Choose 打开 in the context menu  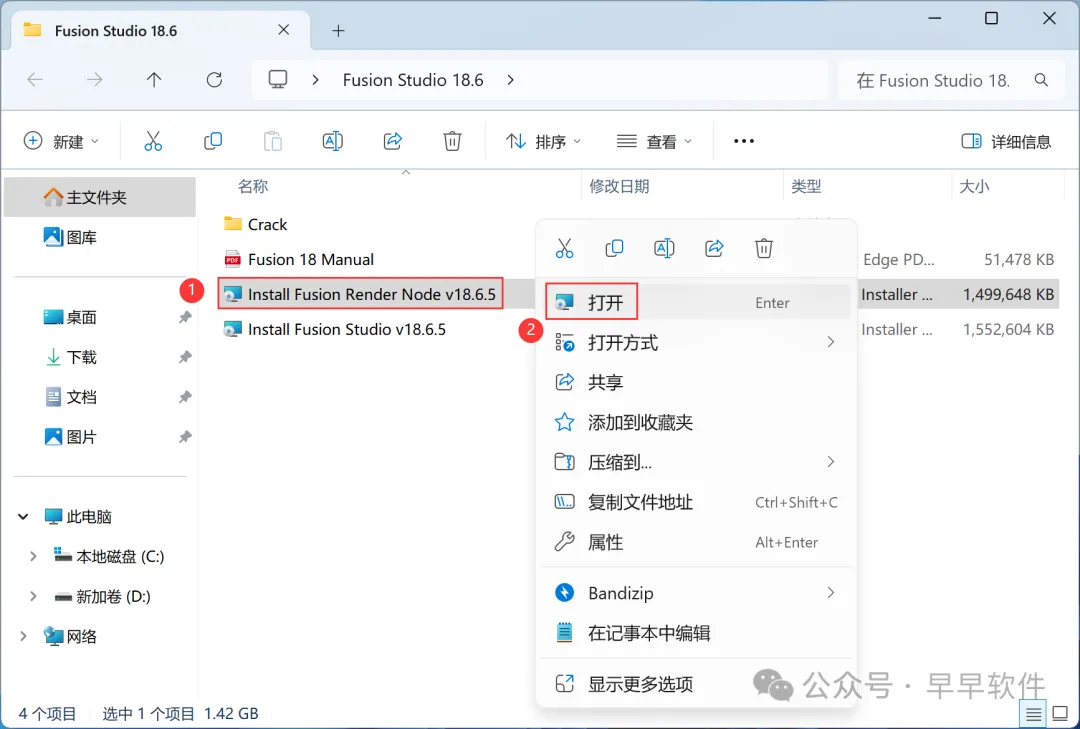pos(696,302)
